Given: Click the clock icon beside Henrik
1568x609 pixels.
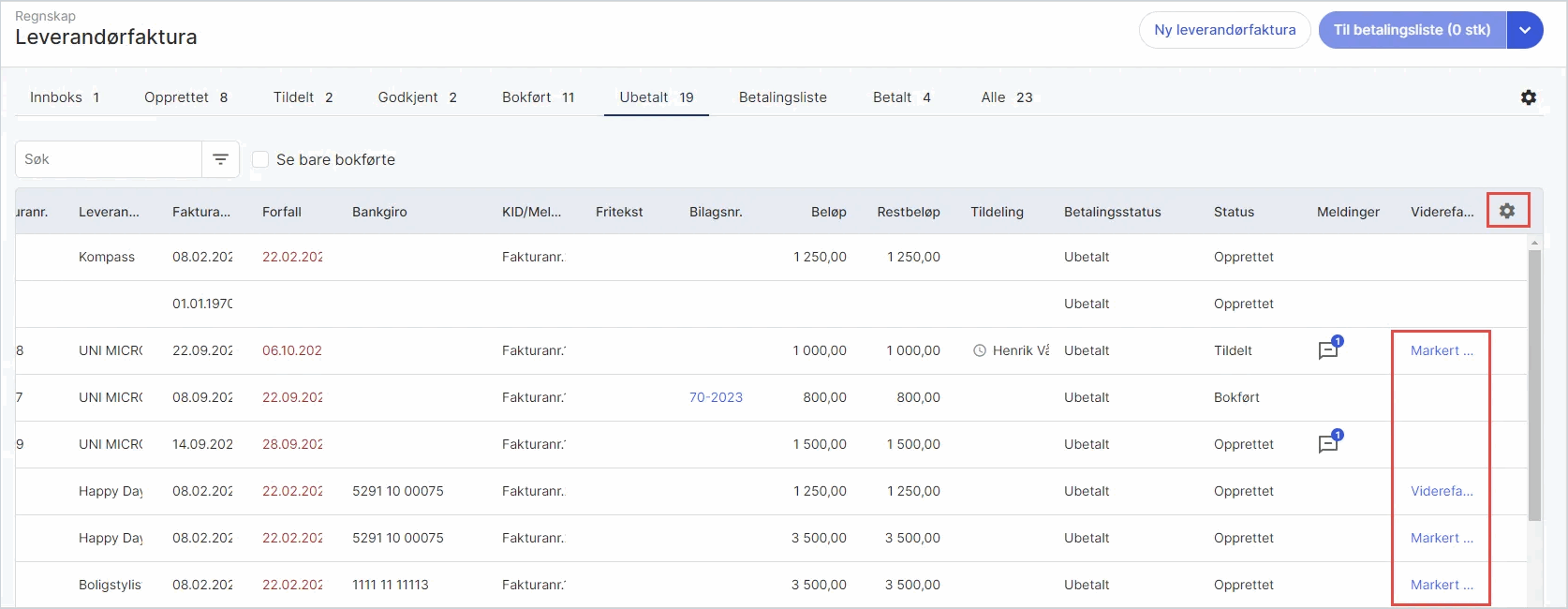Looking at the screenshot, I should 980,350.
